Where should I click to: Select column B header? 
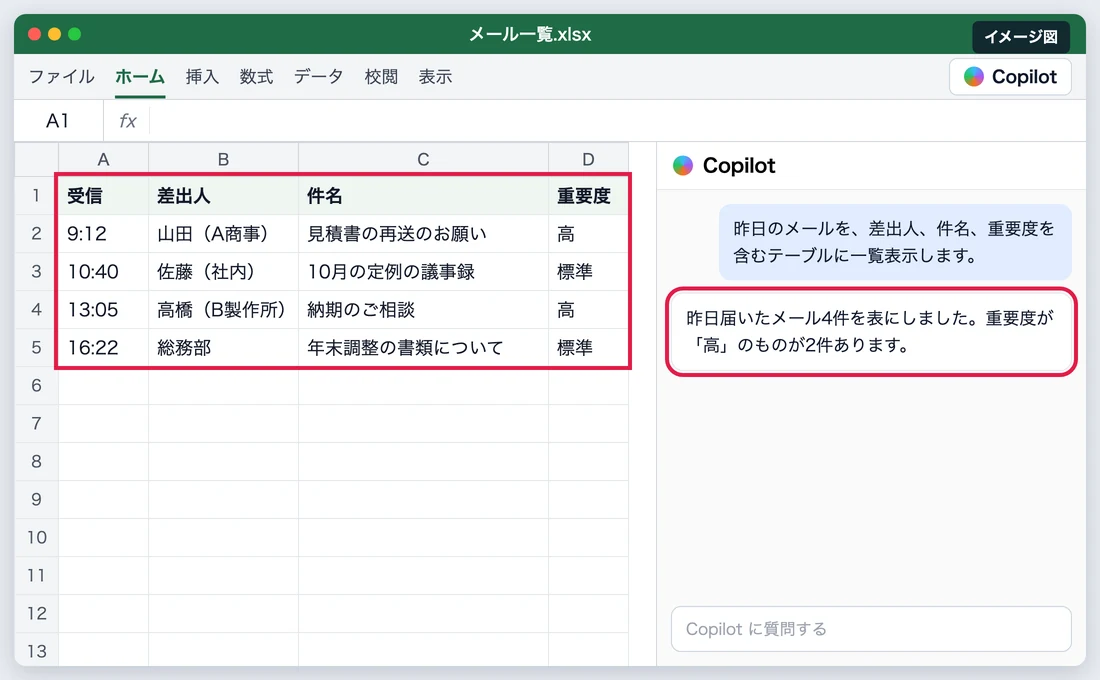[x=223, y=159]
